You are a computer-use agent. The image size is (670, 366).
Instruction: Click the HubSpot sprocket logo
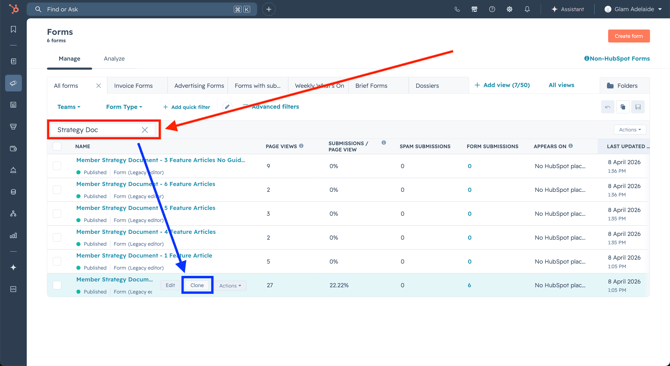[x=14, y=9]
